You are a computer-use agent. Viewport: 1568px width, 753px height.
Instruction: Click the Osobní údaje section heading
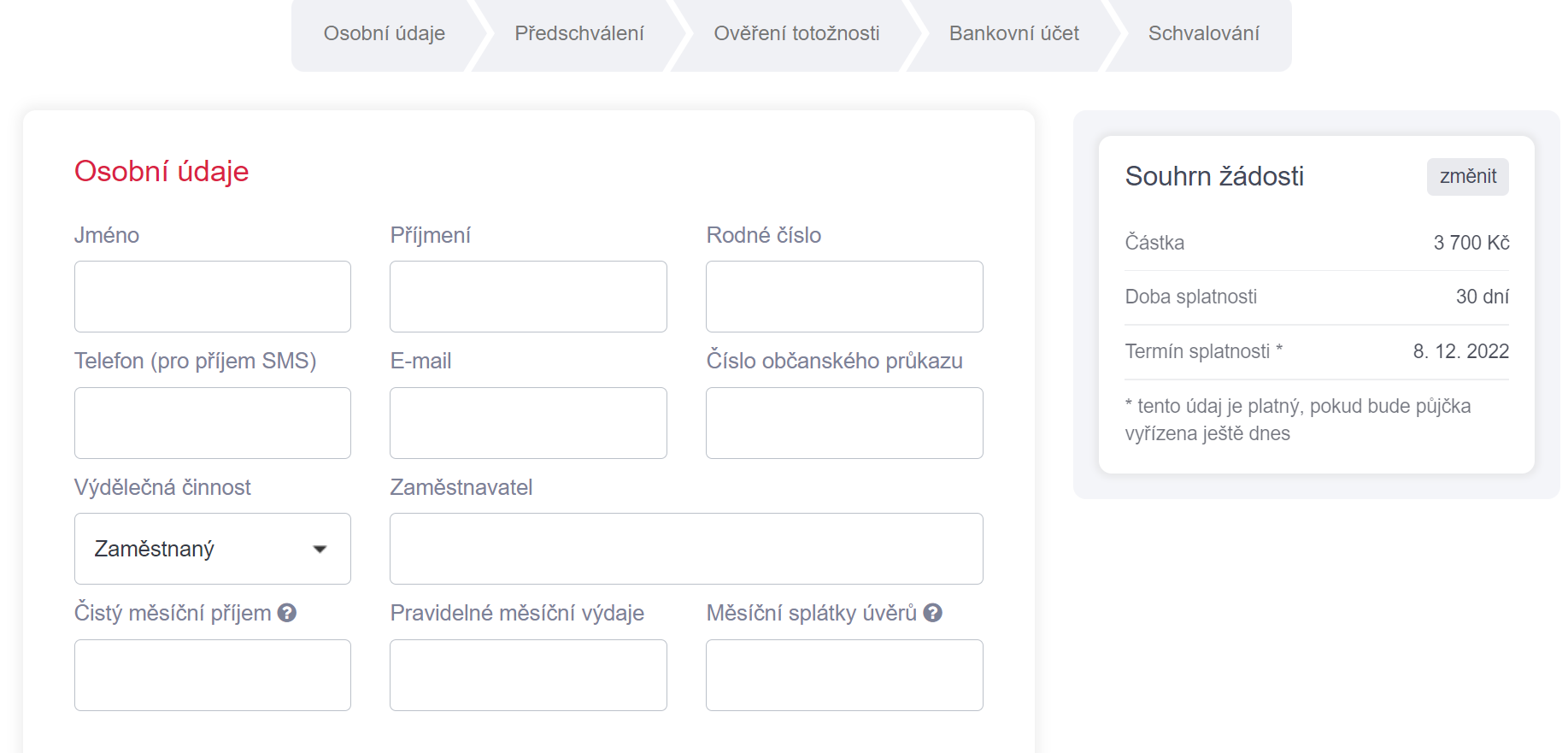(x=161, y=171)
